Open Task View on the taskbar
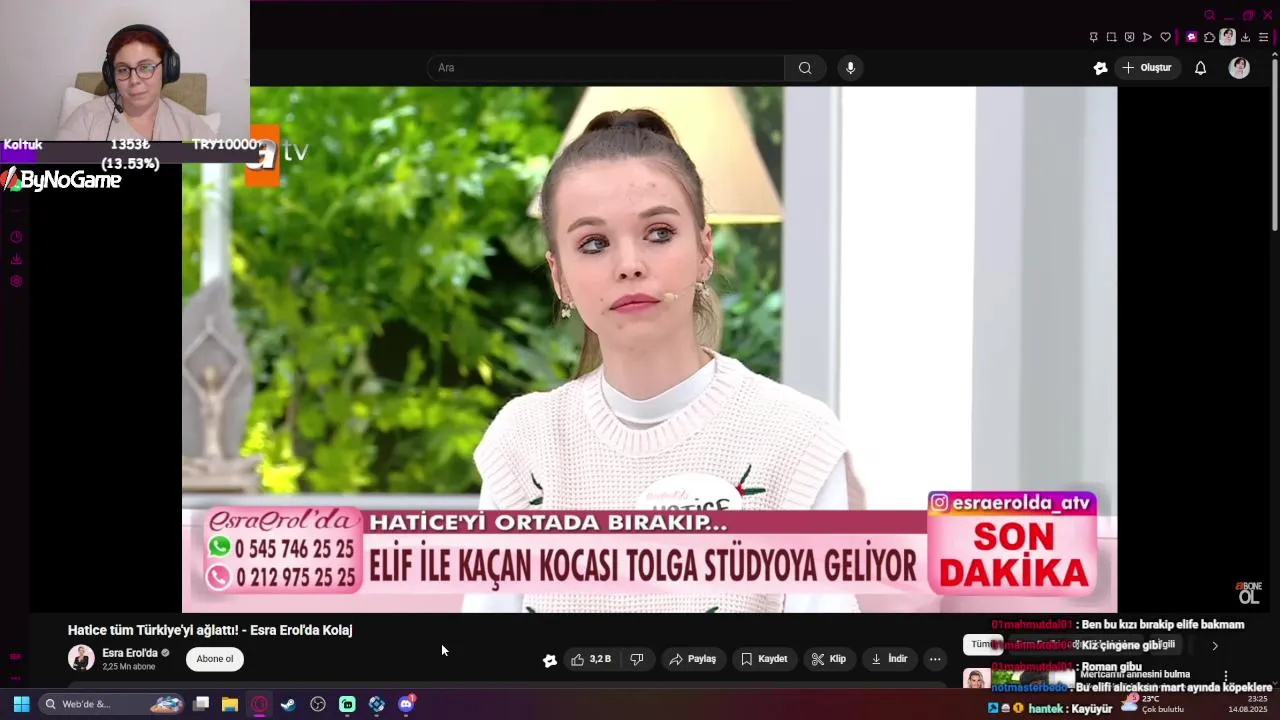 201,704
